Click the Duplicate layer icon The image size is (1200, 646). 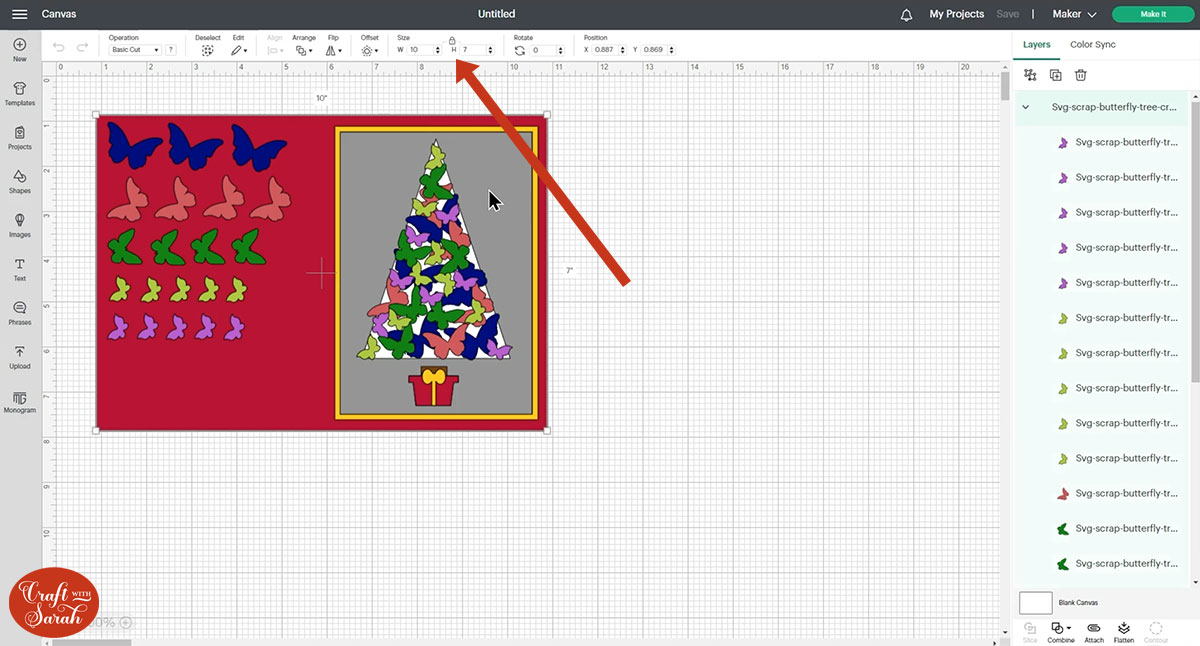coord(1056,75)
